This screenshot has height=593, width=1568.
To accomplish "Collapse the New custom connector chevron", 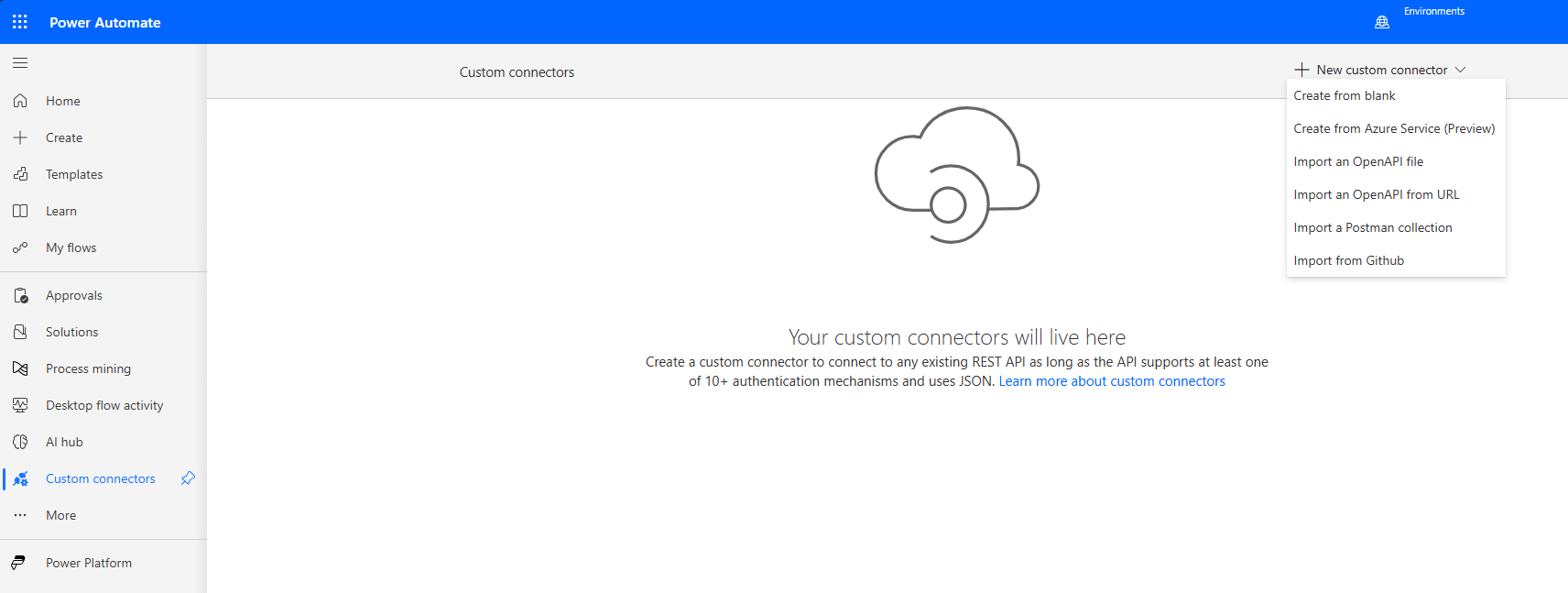I will (x=1460, y=70).
